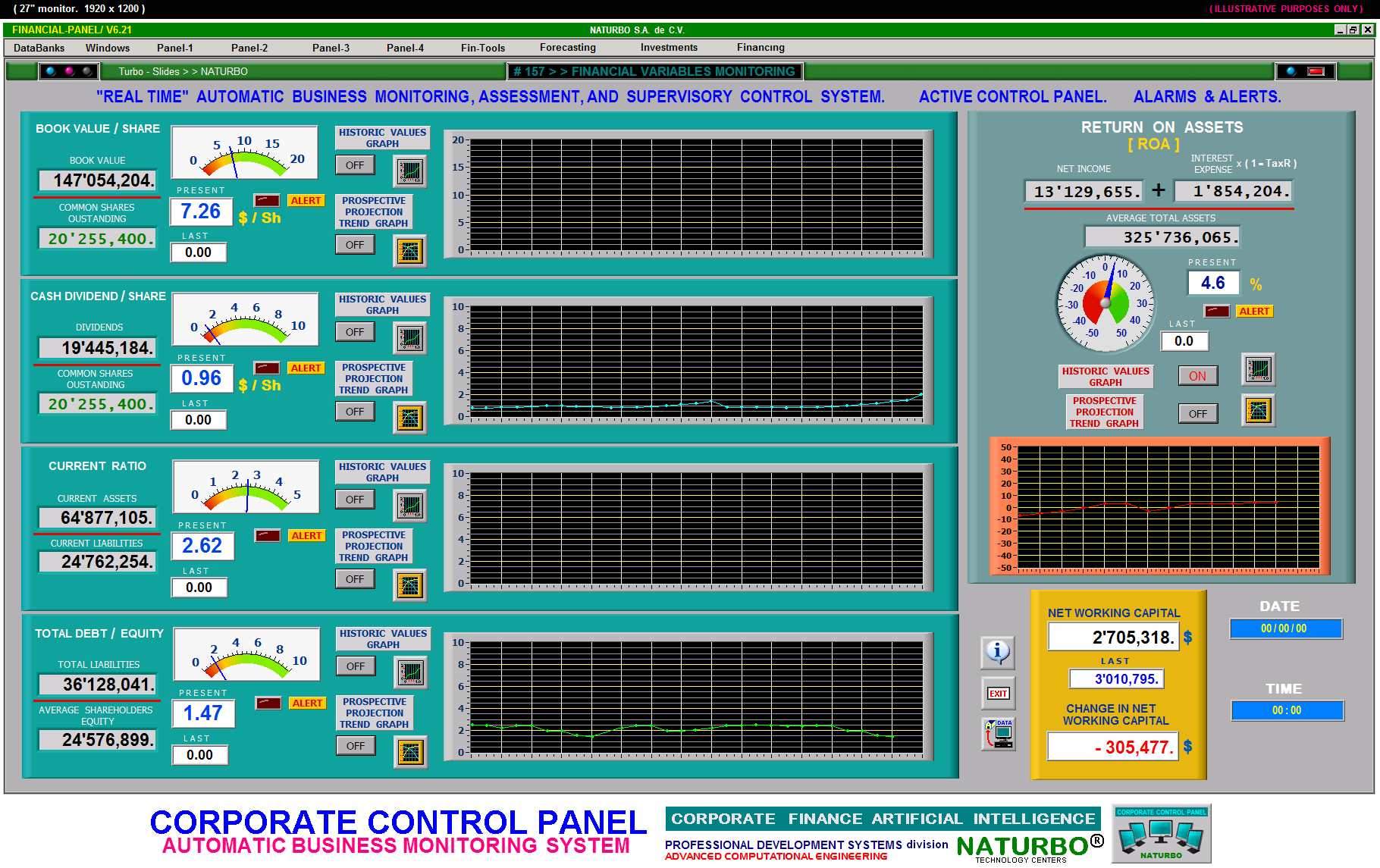Image resolution: width=1380 pixels, height=868 pixels.
Task: Click Cash Dividend ALERT button
Action: [306, 368]
